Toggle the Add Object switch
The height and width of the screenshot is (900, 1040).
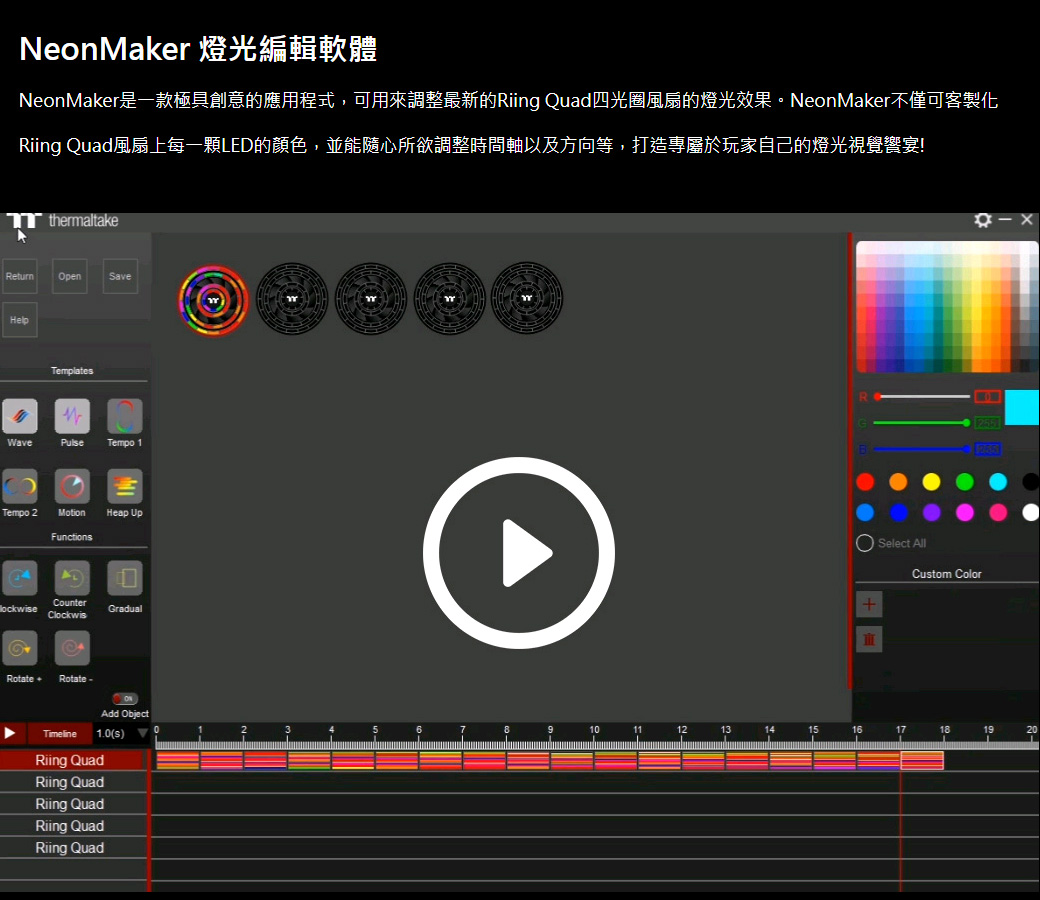coord(125,698)
